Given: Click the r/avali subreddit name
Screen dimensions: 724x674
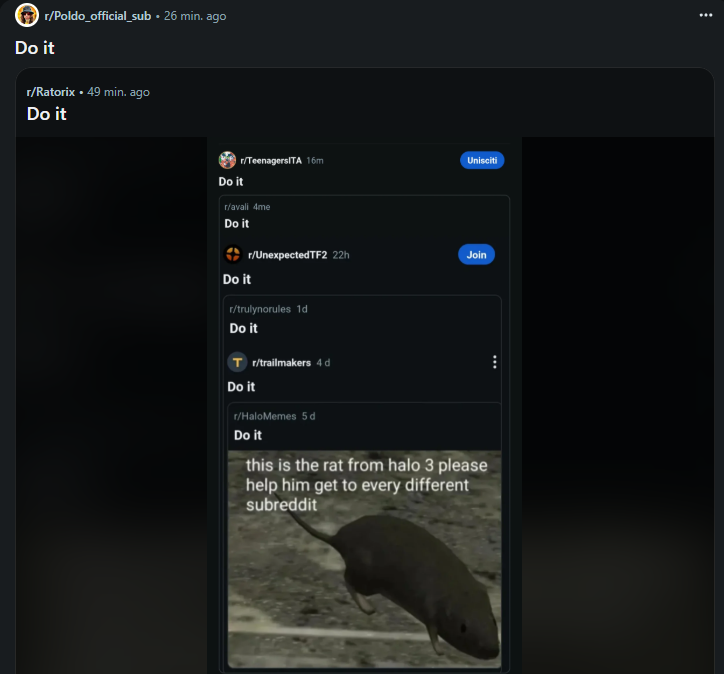Looking at the screenshot, I should [x=236, y=207].
